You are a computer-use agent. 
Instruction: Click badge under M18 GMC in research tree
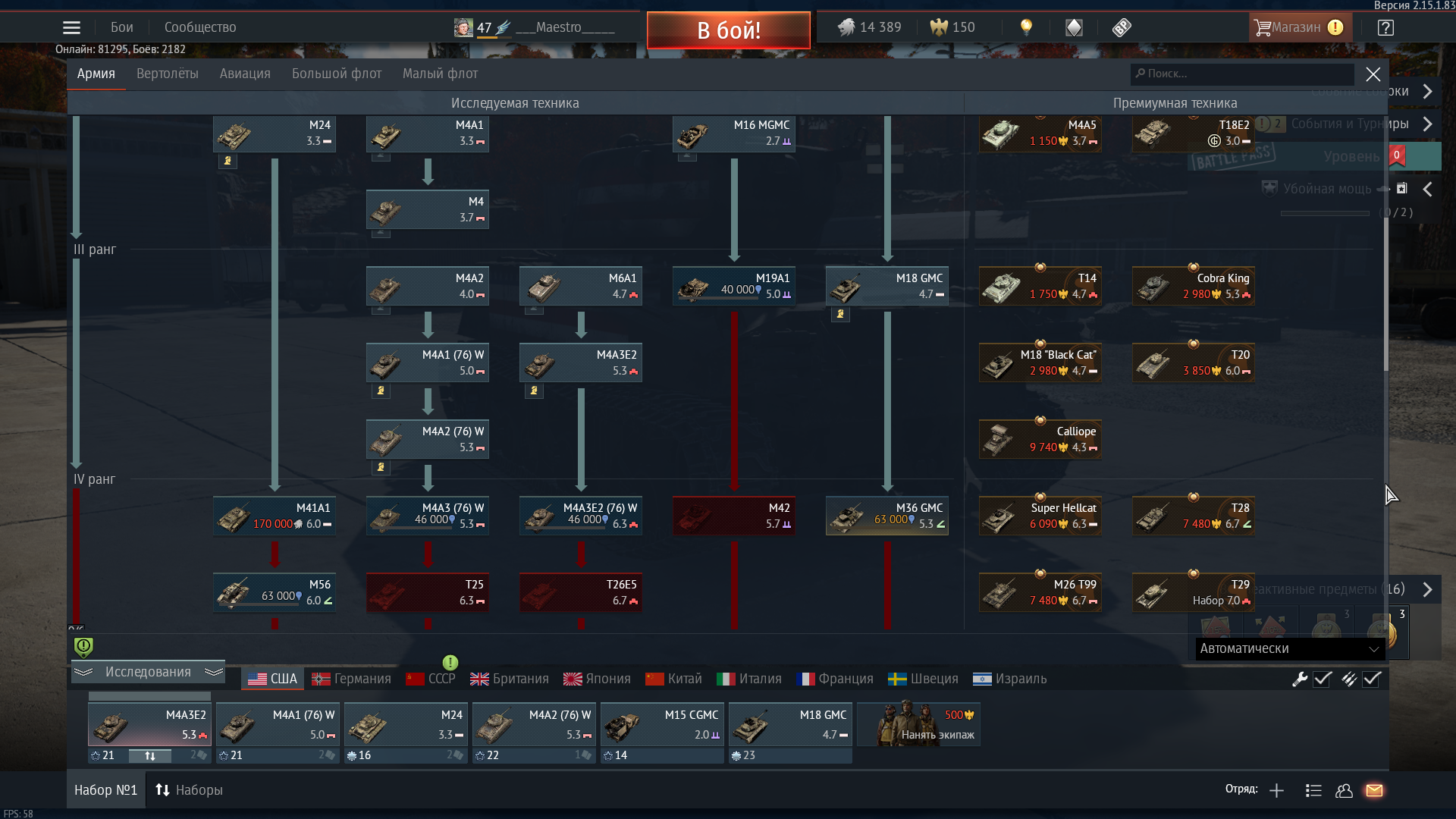coord(840,314)
